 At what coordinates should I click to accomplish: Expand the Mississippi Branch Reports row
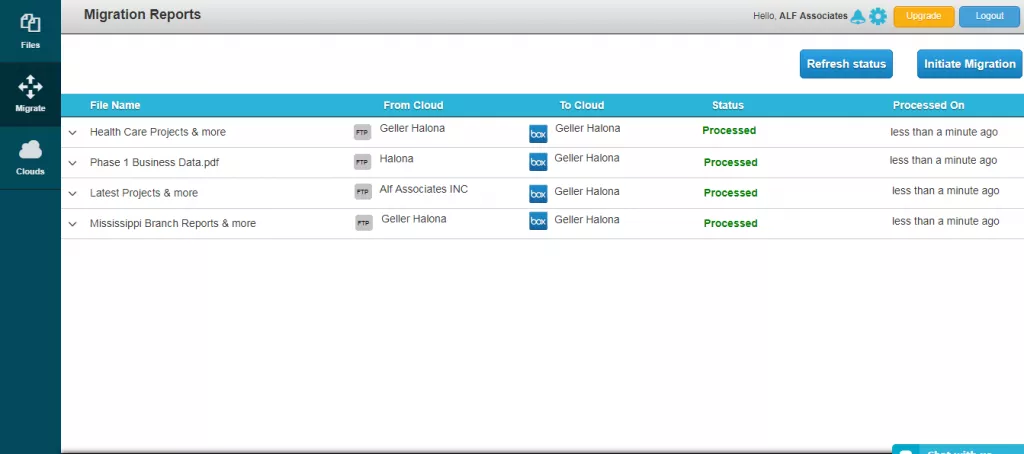pos(72,224)
